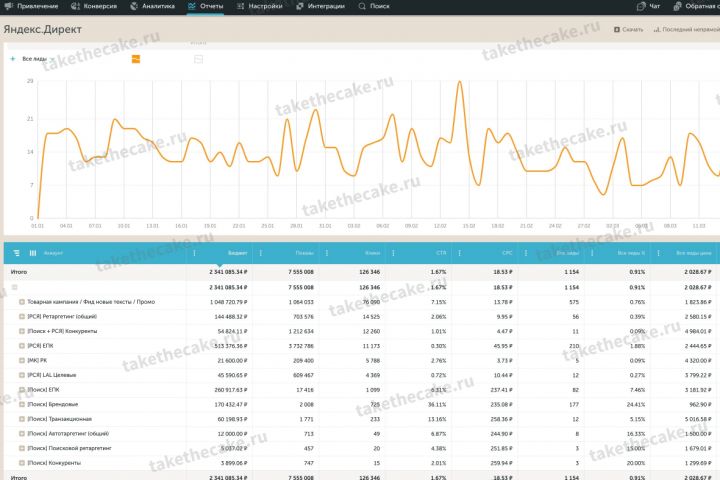Expand the [Поиск] Брендовые campaign row
720x480 pixels.
coord(22,405)
